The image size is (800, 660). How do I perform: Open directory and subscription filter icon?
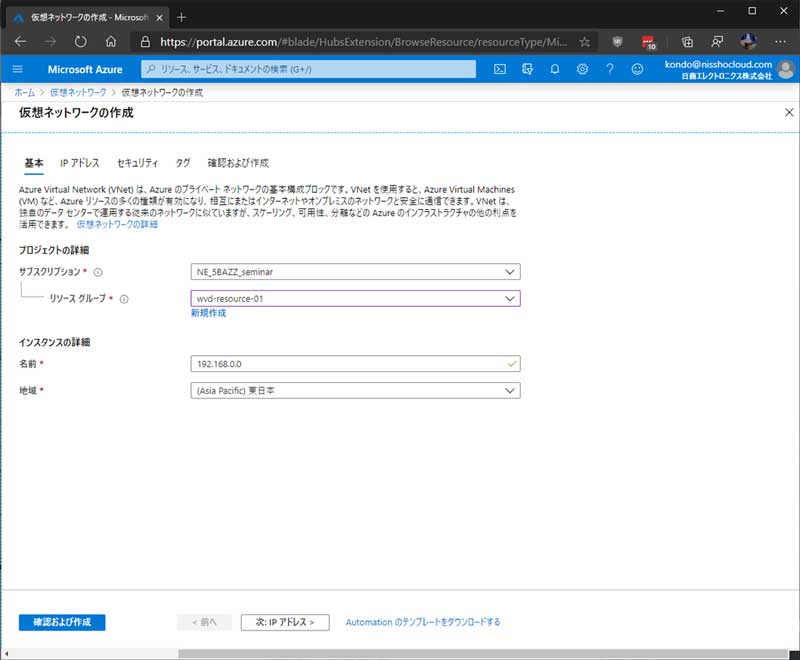[527, 69]
